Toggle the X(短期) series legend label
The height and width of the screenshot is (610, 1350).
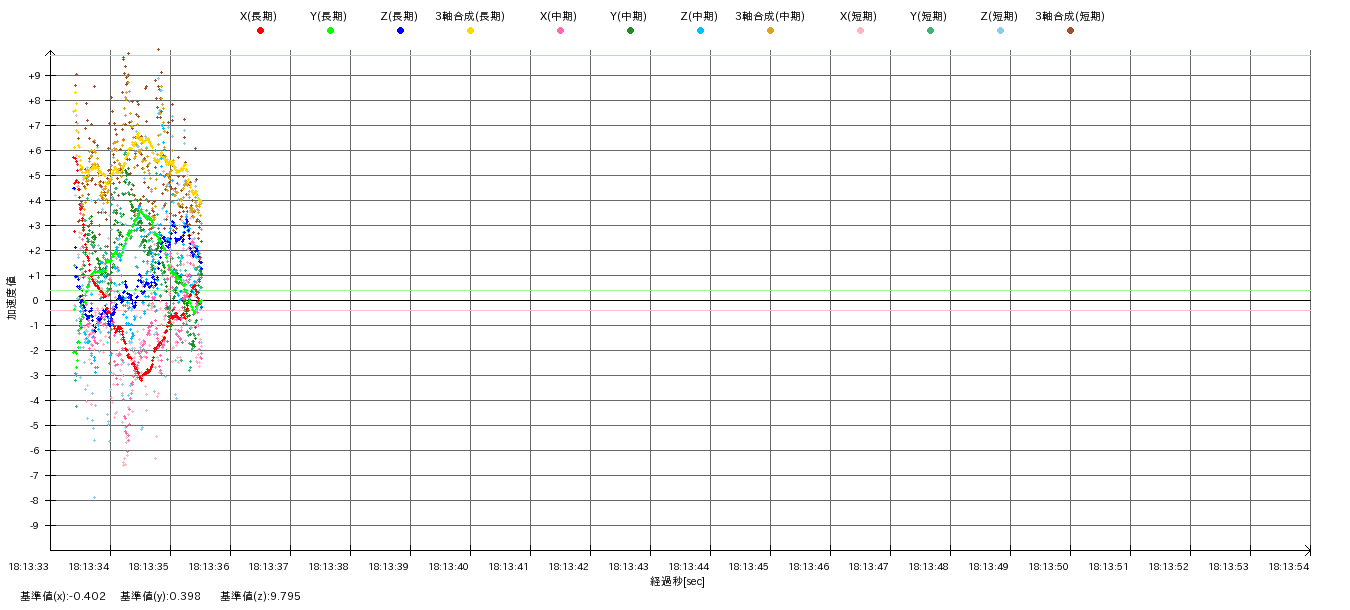point(859,16)
